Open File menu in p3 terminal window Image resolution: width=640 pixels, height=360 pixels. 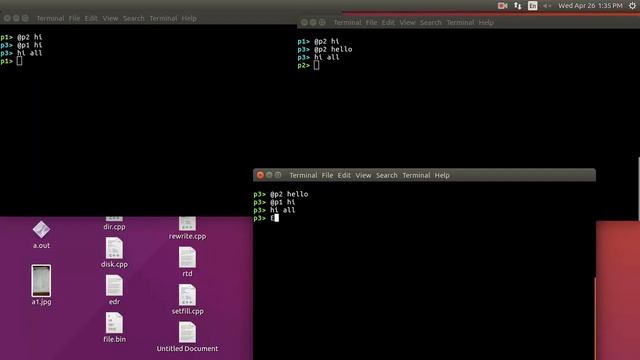(x=327, y=175)
